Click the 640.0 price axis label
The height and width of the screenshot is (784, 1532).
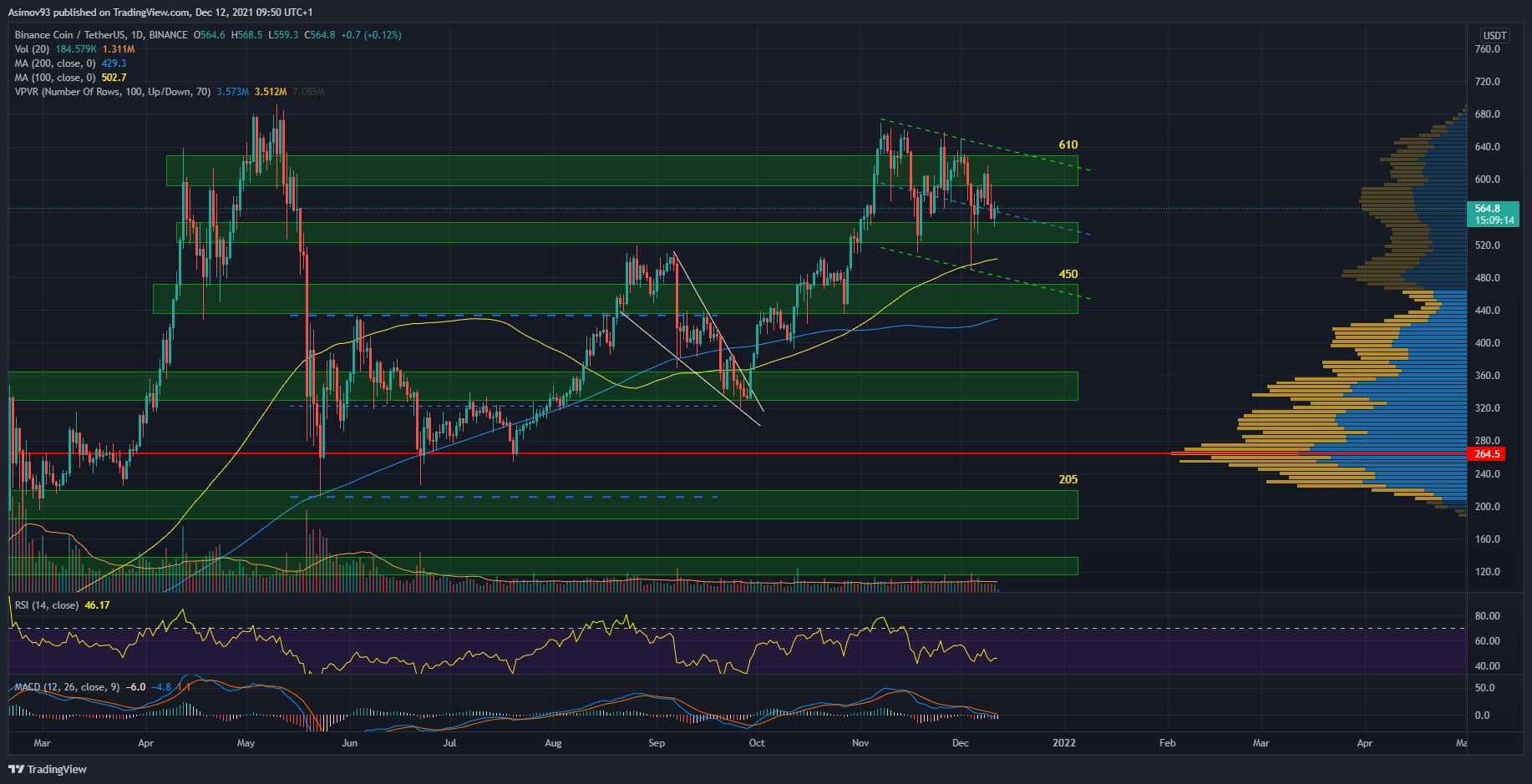[x=1488, y=147]
